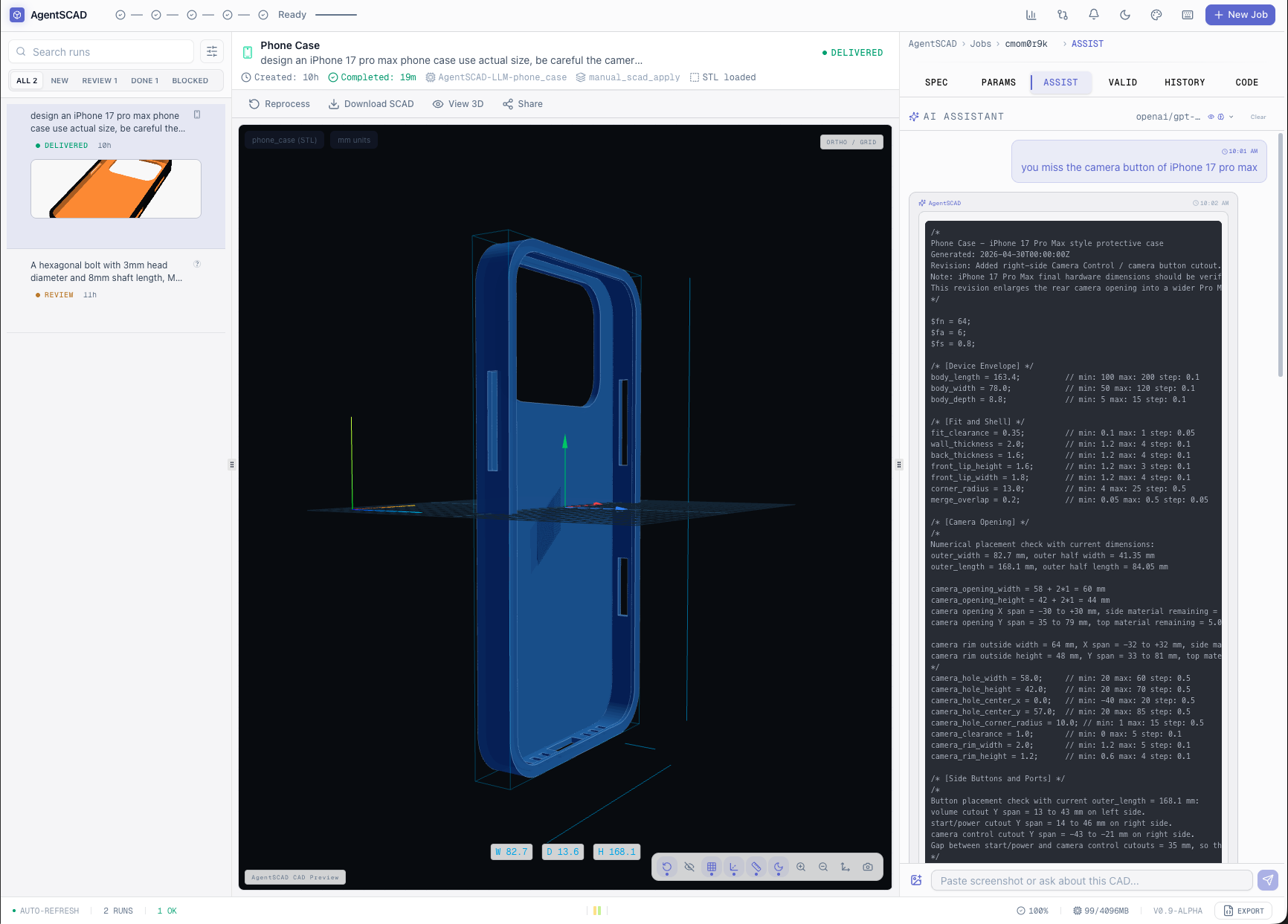Focus the Search runs field
The image size is (1288, 924).
pos(101,51)
